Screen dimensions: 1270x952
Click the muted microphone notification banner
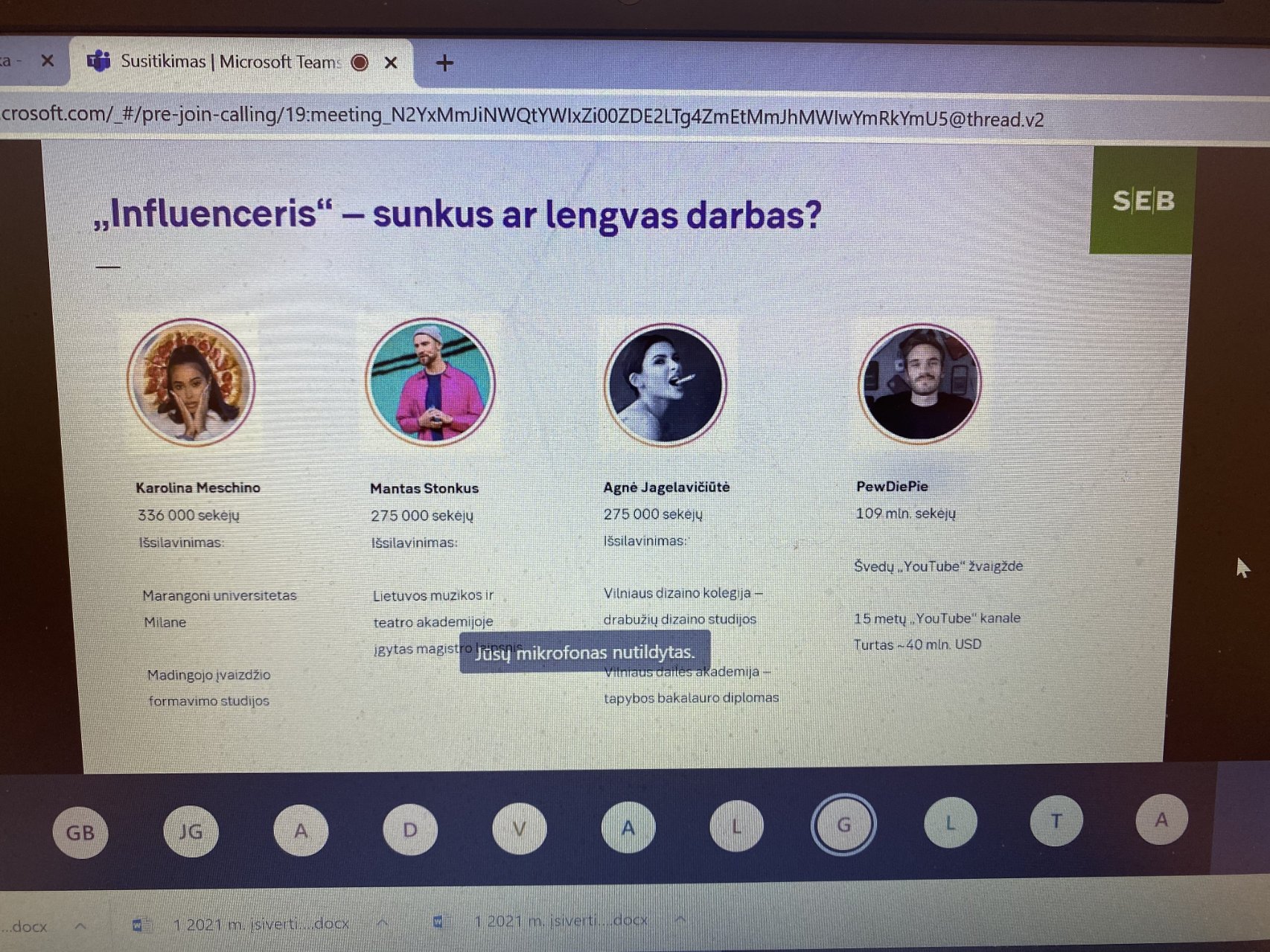pos(584,652)
